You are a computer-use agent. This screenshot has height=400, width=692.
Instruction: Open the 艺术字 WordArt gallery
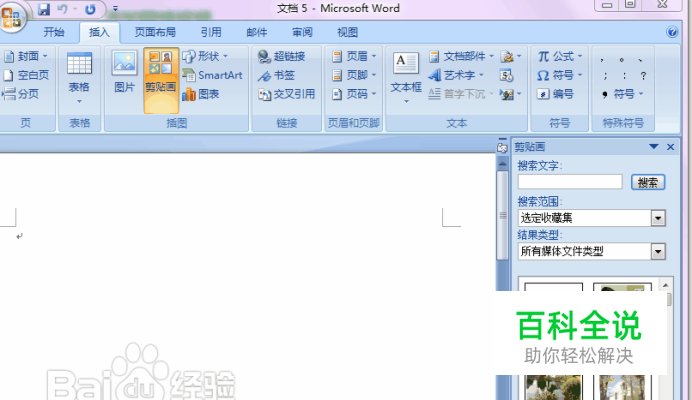tap(456, 75)
